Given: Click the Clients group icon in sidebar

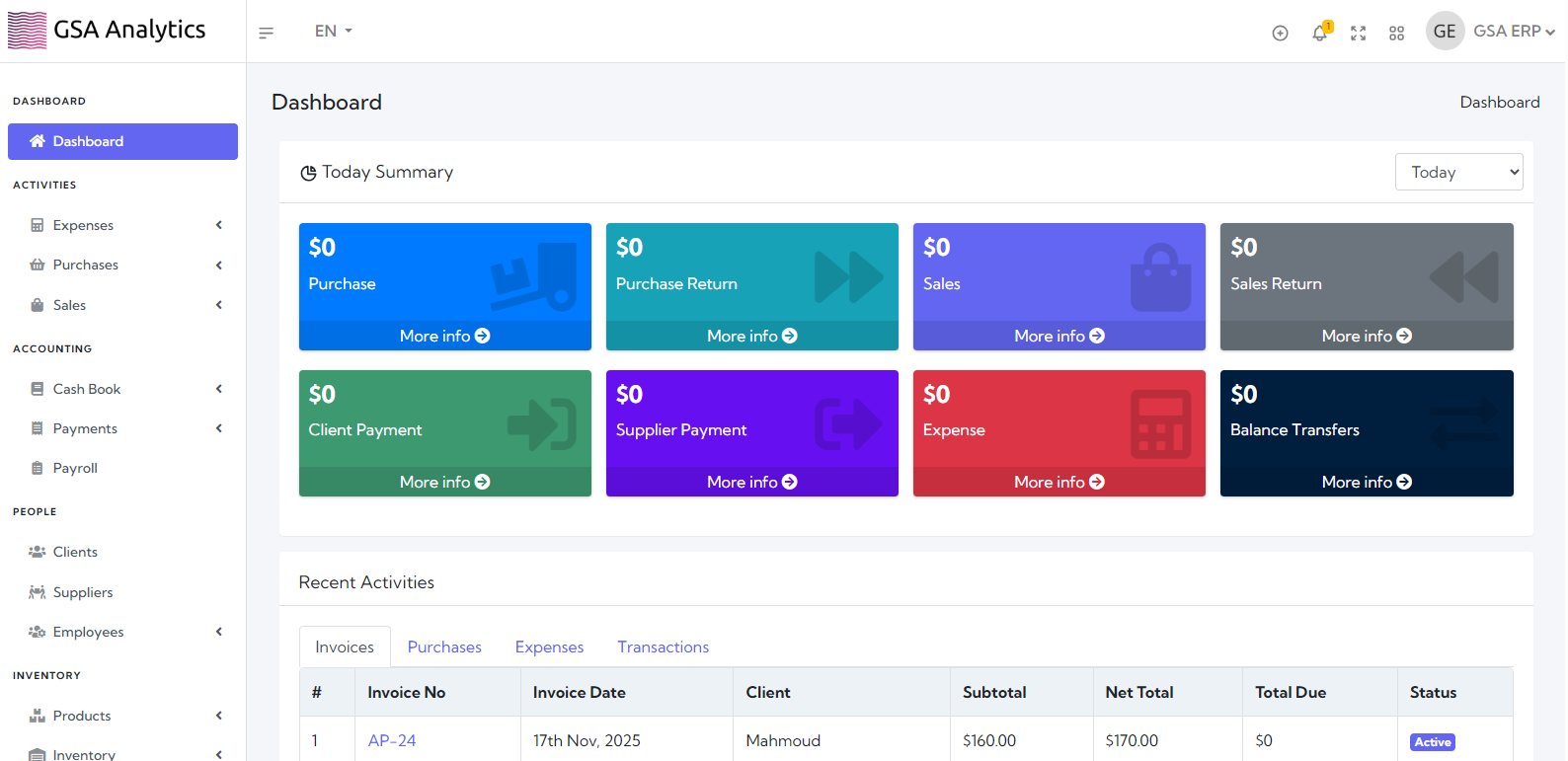Looking at the screenshot, I should (38, 552).
